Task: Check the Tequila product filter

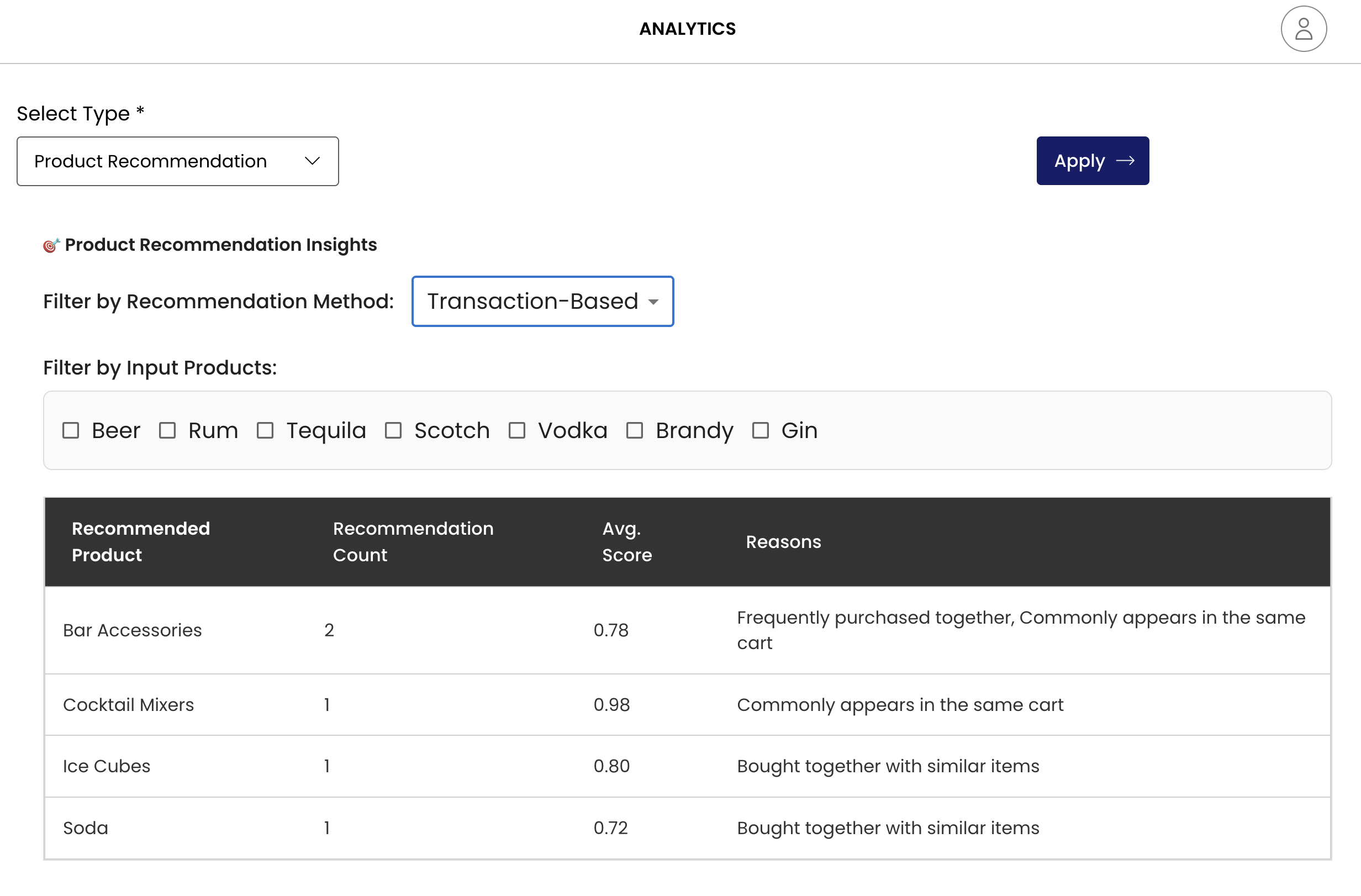Action: click(x=265, y=430)
